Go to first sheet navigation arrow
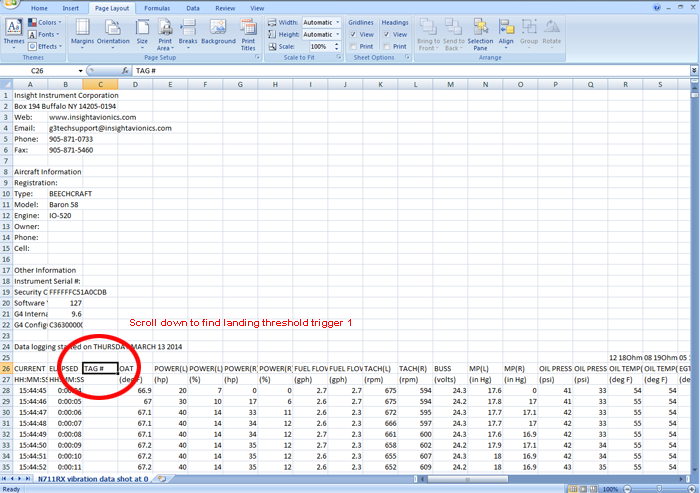Viewport: 700px width, 493px height. coord(4,479)
